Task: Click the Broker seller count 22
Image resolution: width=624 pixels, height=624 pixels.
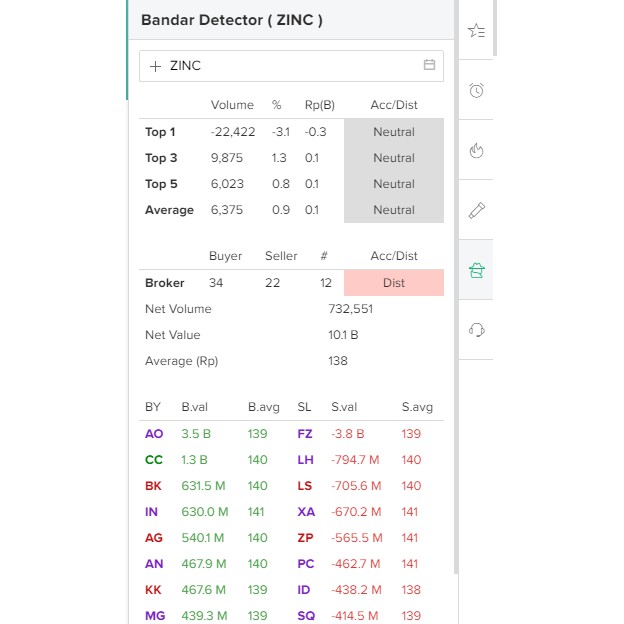Action: (273, 283)
